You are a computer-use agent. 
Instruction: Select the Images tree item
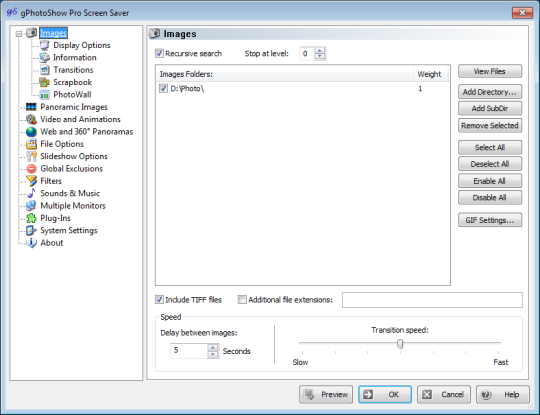[x=53, y=33]
